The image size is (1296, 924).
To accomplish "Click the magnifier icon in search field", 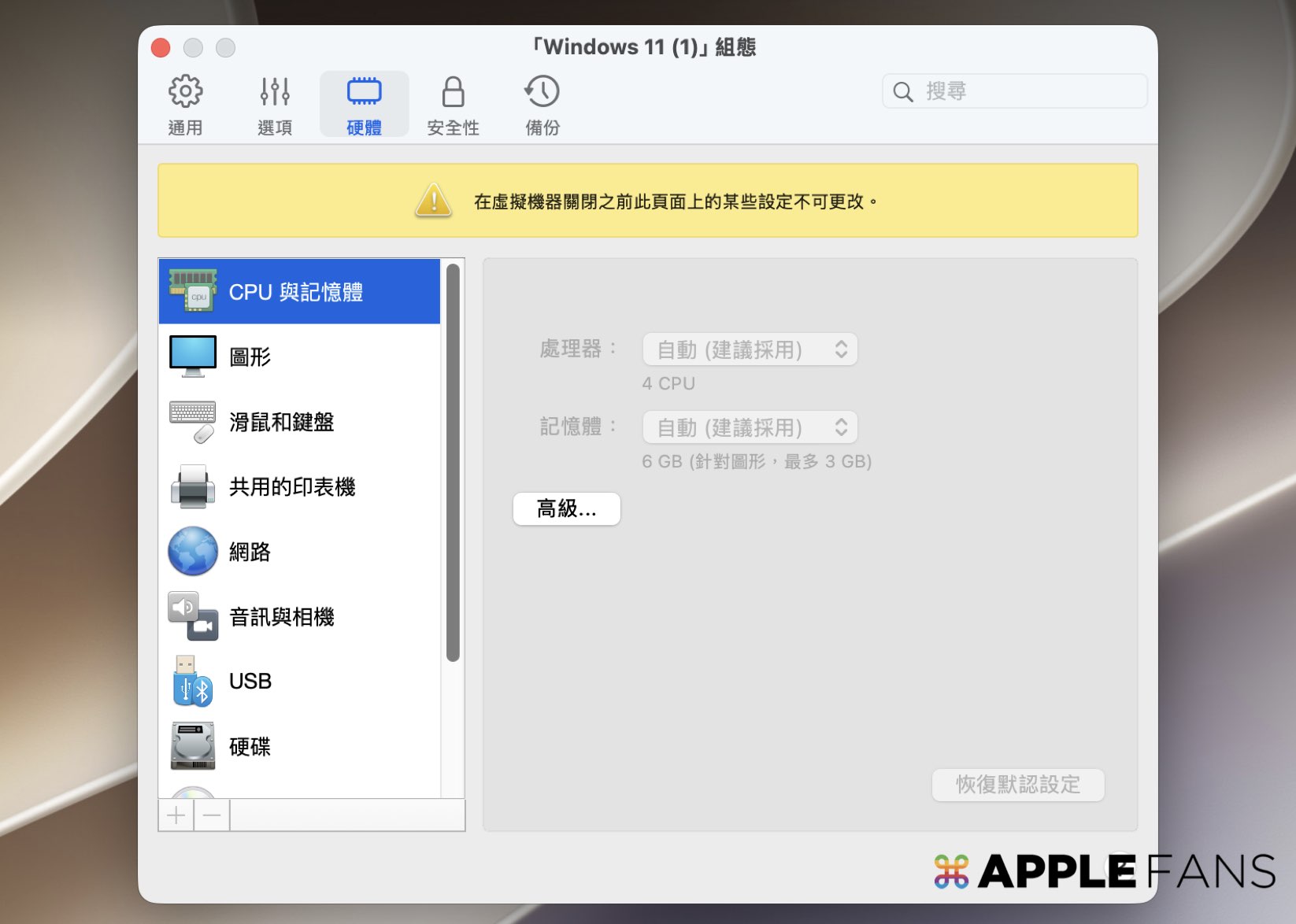I will (903, 91).
